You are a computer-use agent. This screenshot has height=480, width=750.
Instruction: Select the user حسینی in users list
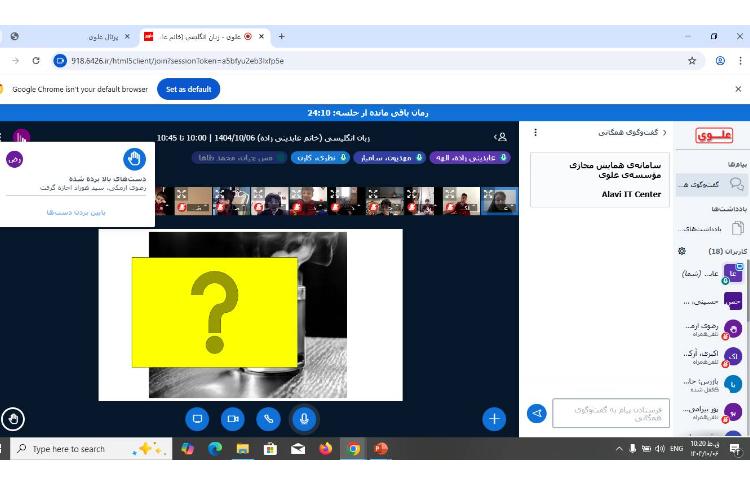(x=712, y=301)
